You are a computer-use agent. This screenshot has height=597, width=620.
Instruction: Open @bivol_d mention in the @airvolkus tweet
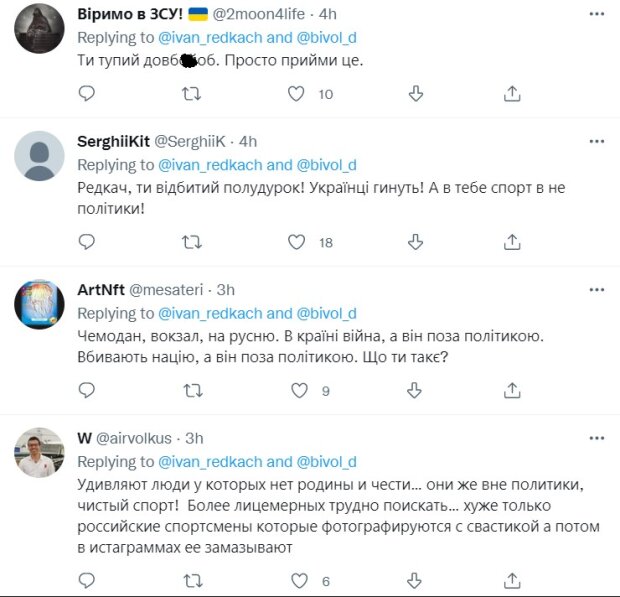tap(327, 462)
